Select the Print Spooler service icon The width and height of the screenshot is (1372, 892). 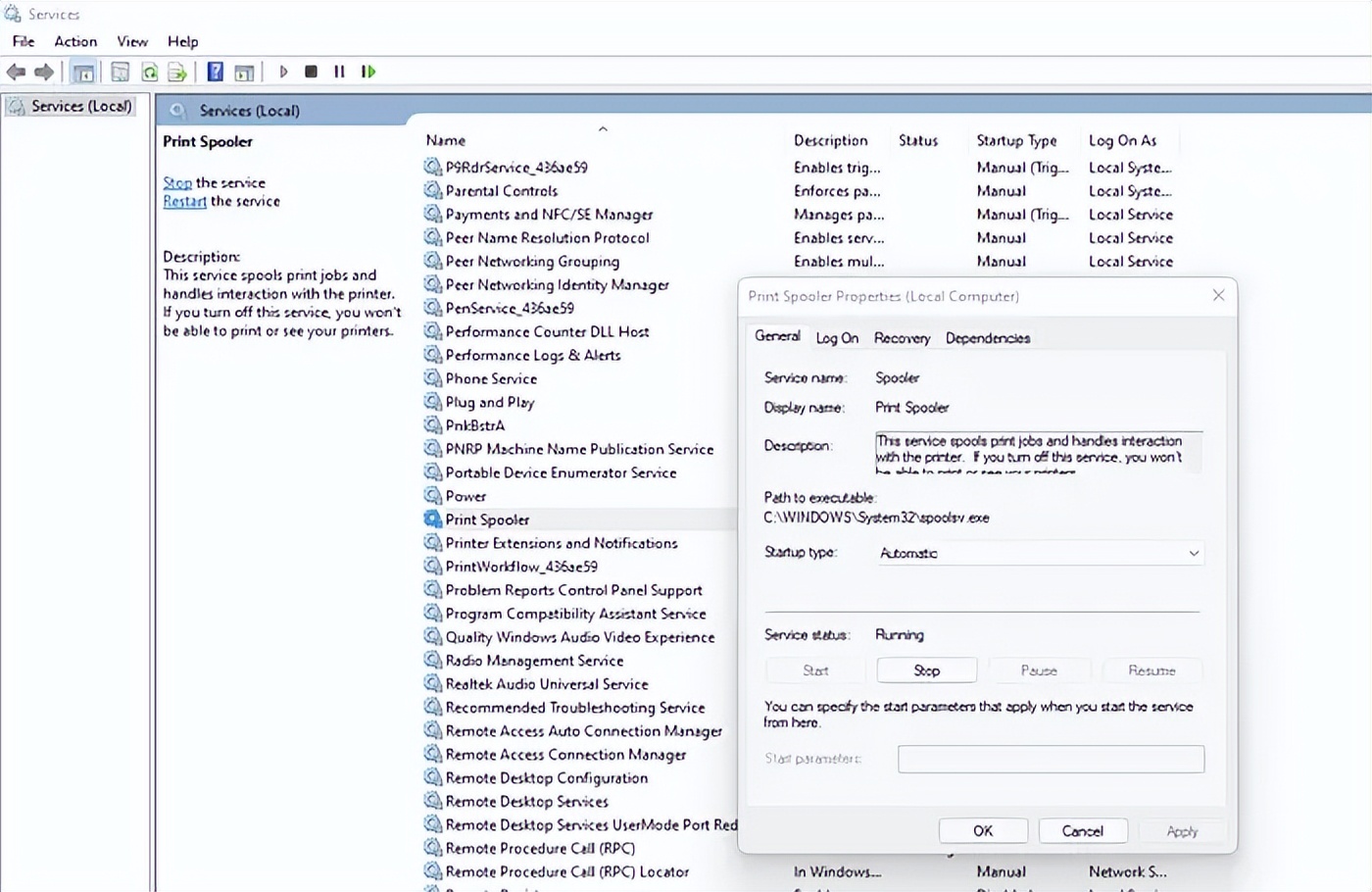(432, 520)
